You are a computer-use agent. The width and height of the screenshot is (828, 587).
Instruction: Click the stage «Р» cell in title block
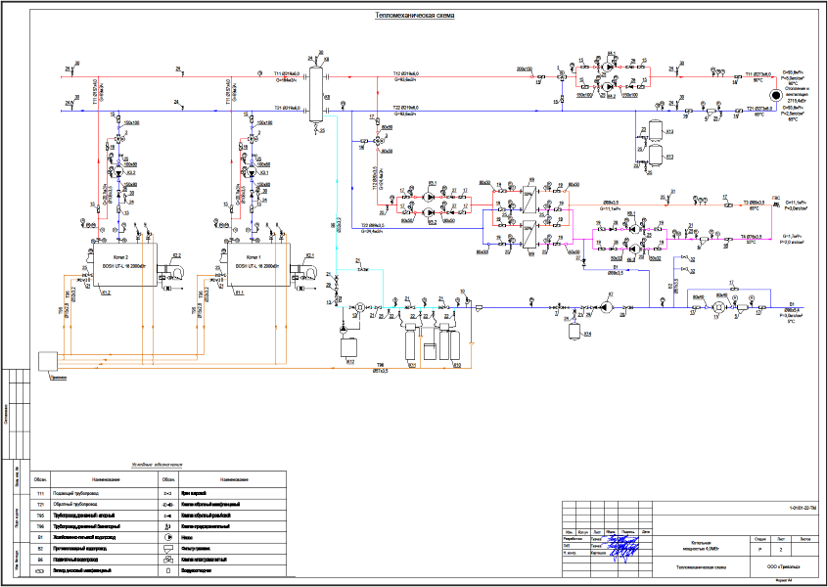(x=760, y=550)
